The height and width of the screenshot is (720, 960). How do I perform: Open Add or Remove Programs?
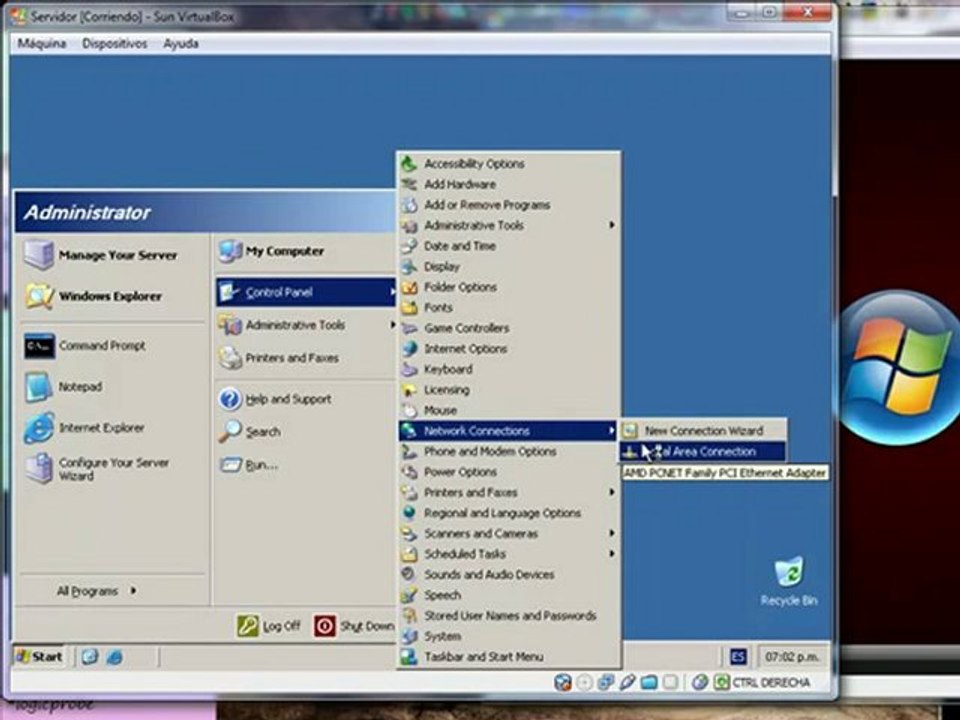point(509,204)
